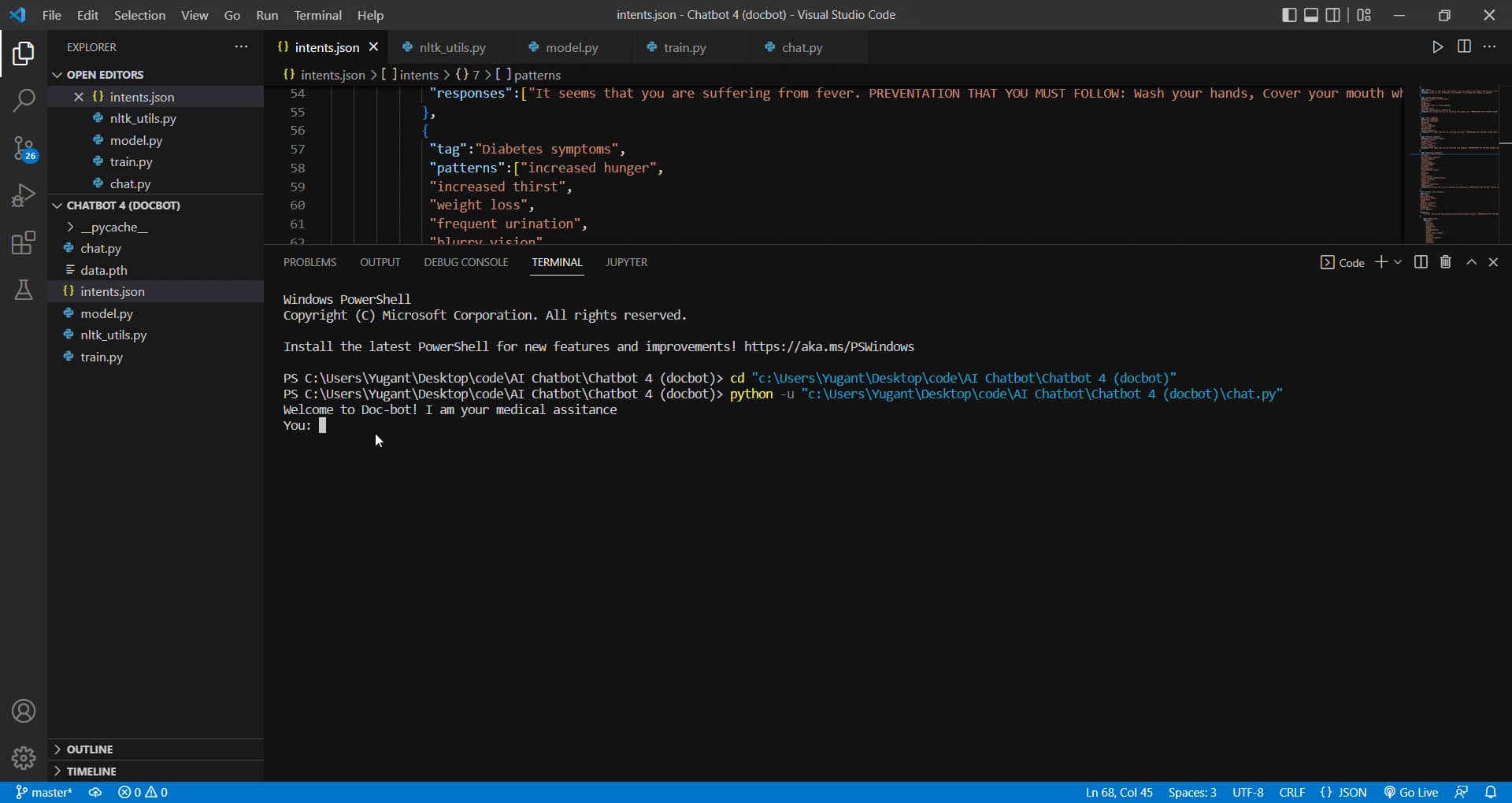The image size is (1512, 803).
Task: Open Source Control view with 26 changes
Action: coord(24,148)
